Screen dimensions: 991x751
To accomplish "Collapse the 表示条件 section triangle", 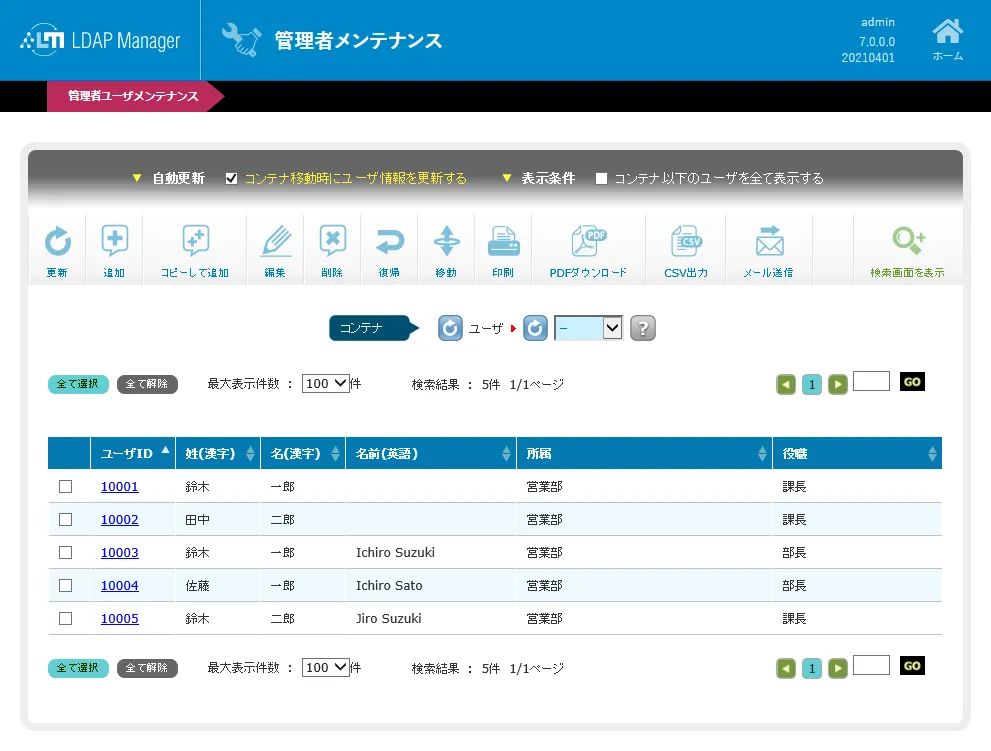I will [x=506, y=178].
